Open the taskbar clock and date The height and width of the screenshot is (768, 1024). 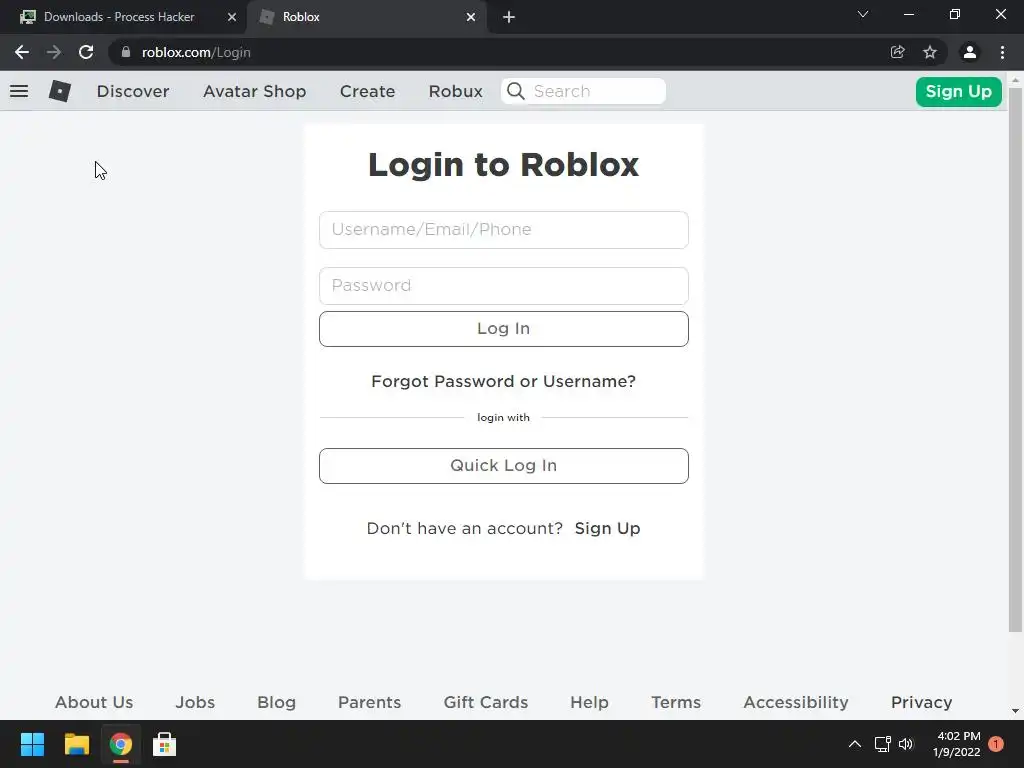tap(957, 744)
